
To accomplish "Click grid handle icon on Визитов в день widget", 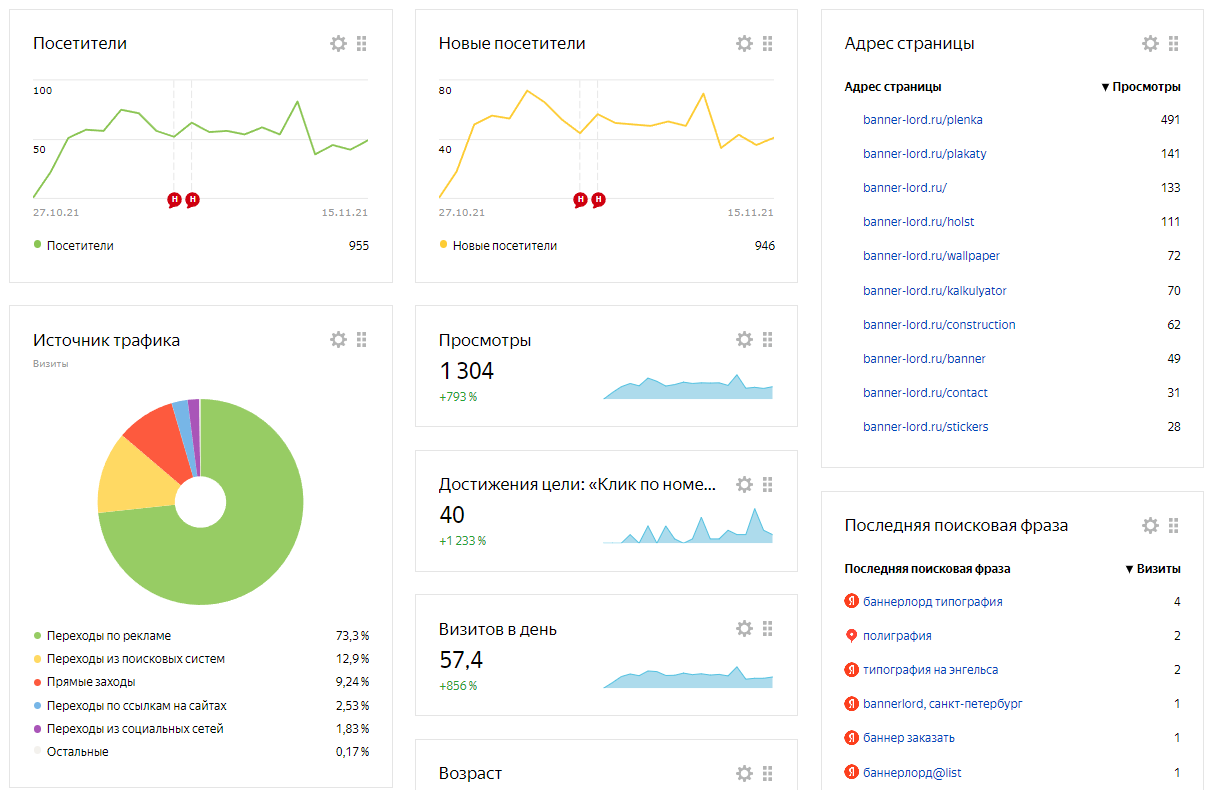I will (768, 628).
